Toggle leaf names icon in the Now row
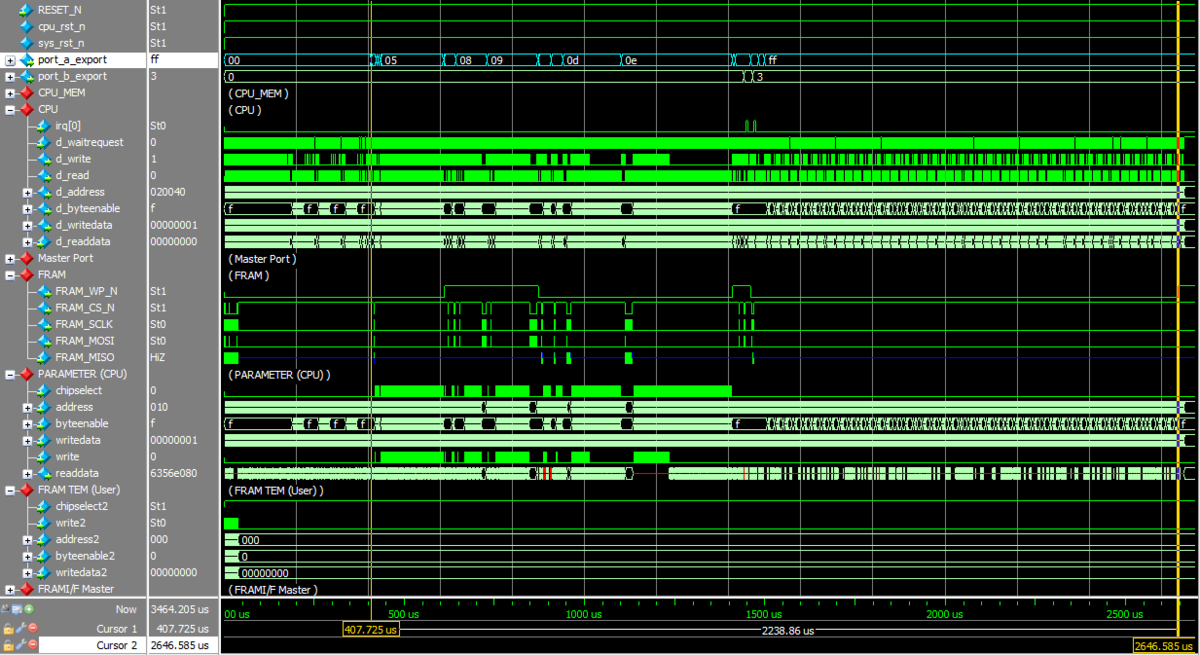The height and width of the screenshot is (655, 1200). coord(7,609)
